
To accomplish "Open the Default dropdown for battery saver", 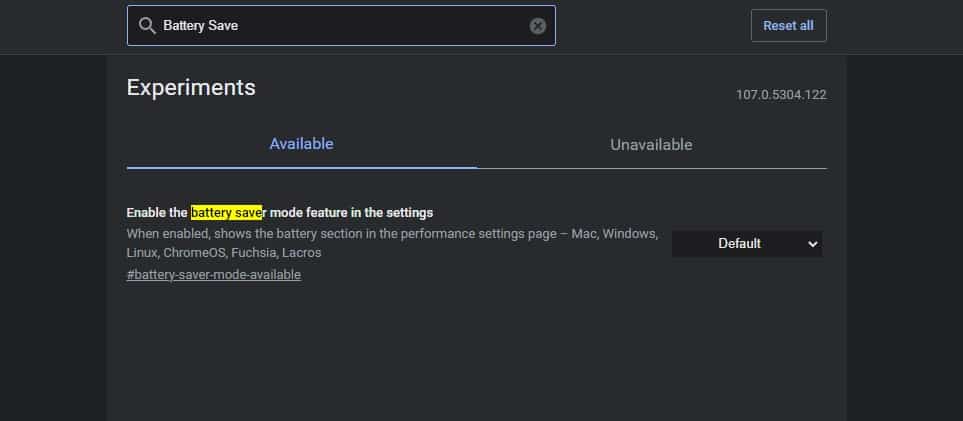I will [x=747, y=243].
